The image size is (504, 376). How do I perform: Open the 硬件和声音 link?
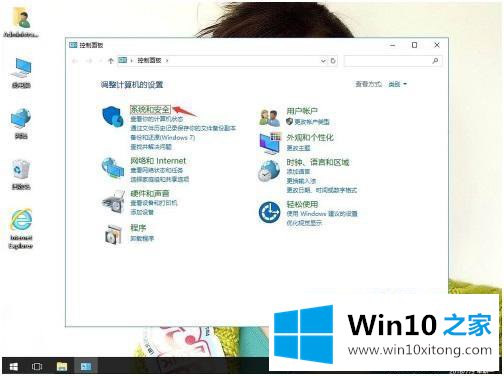tap(150, 193)
